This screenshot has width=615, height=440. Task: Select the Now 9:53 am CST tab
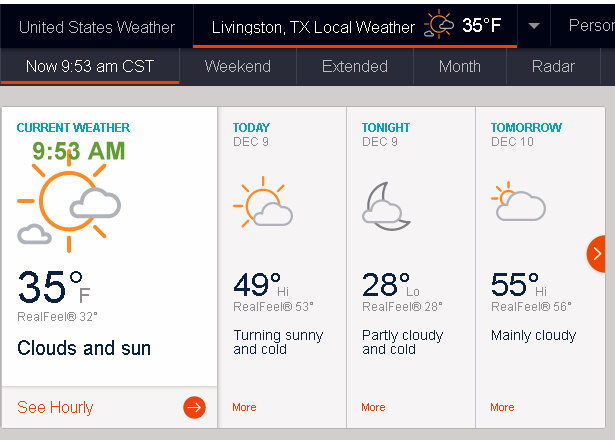89,67
